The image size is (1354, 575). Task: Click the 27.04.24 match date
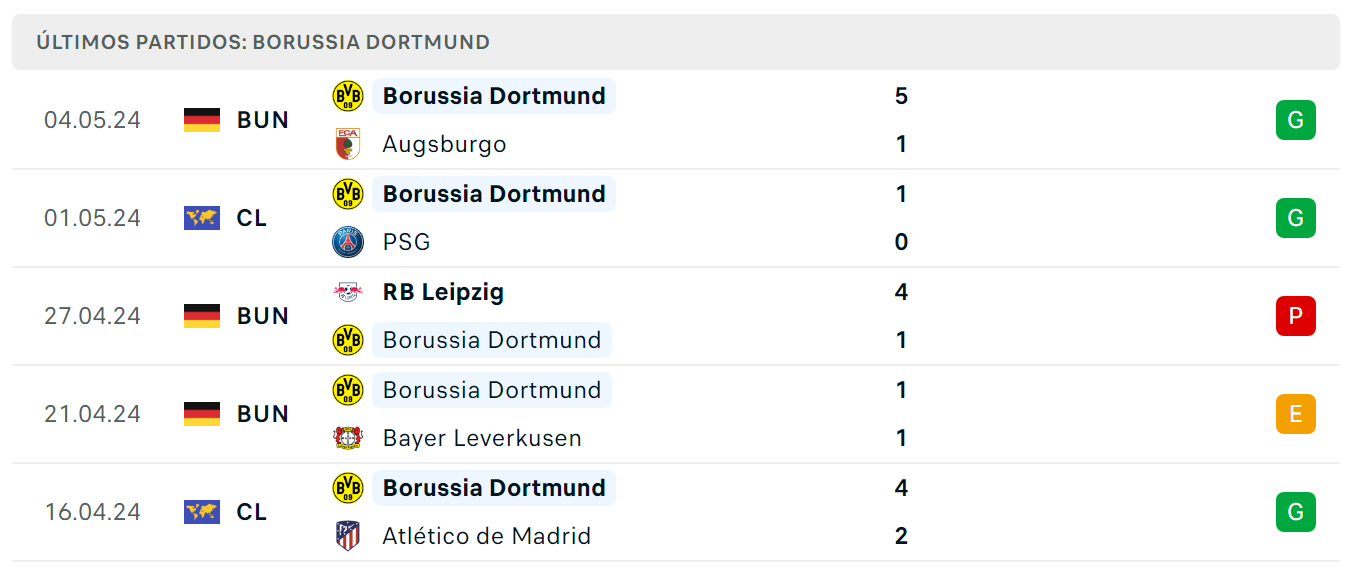(x=93, y=316)
